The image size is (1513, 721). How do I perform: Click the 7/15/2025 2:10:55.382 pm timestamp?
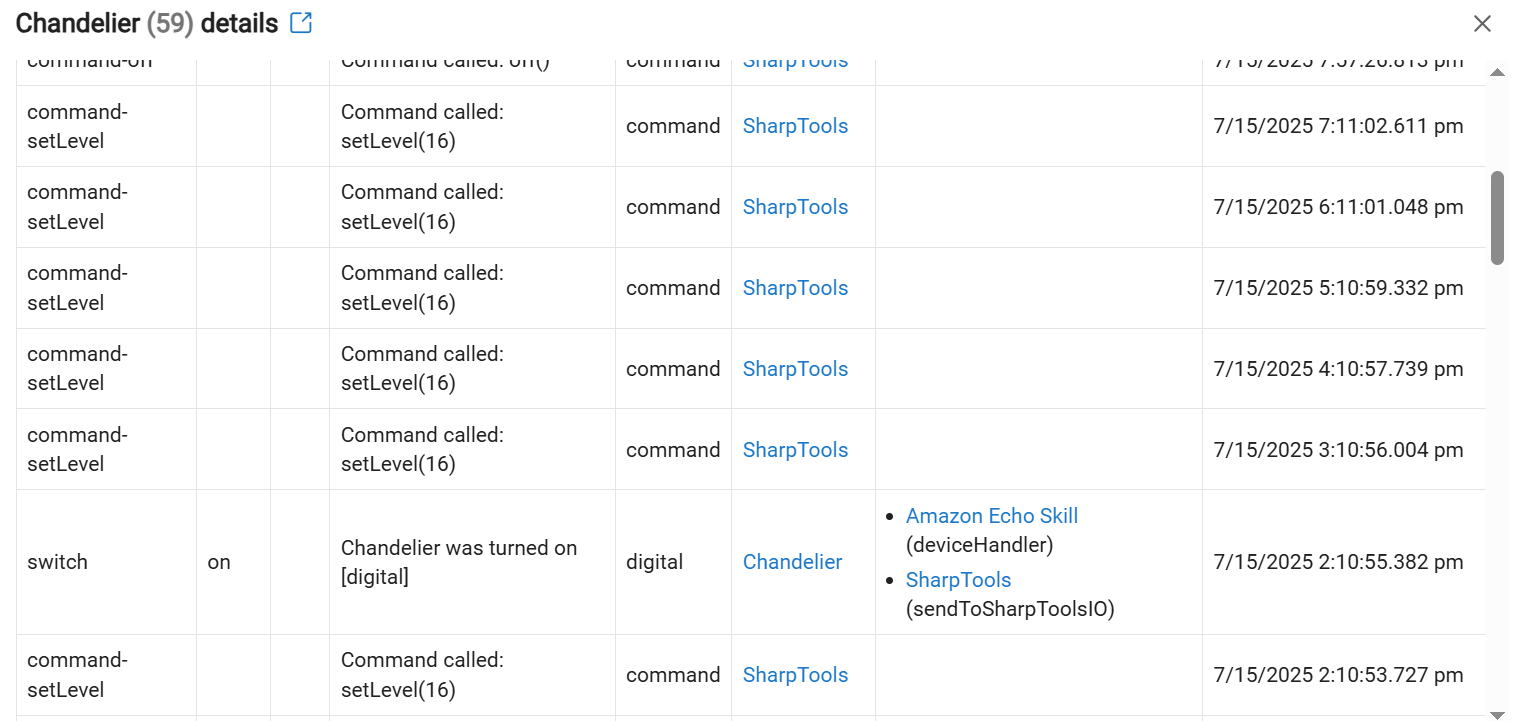pyautogui.click(x=1338, y=562)
